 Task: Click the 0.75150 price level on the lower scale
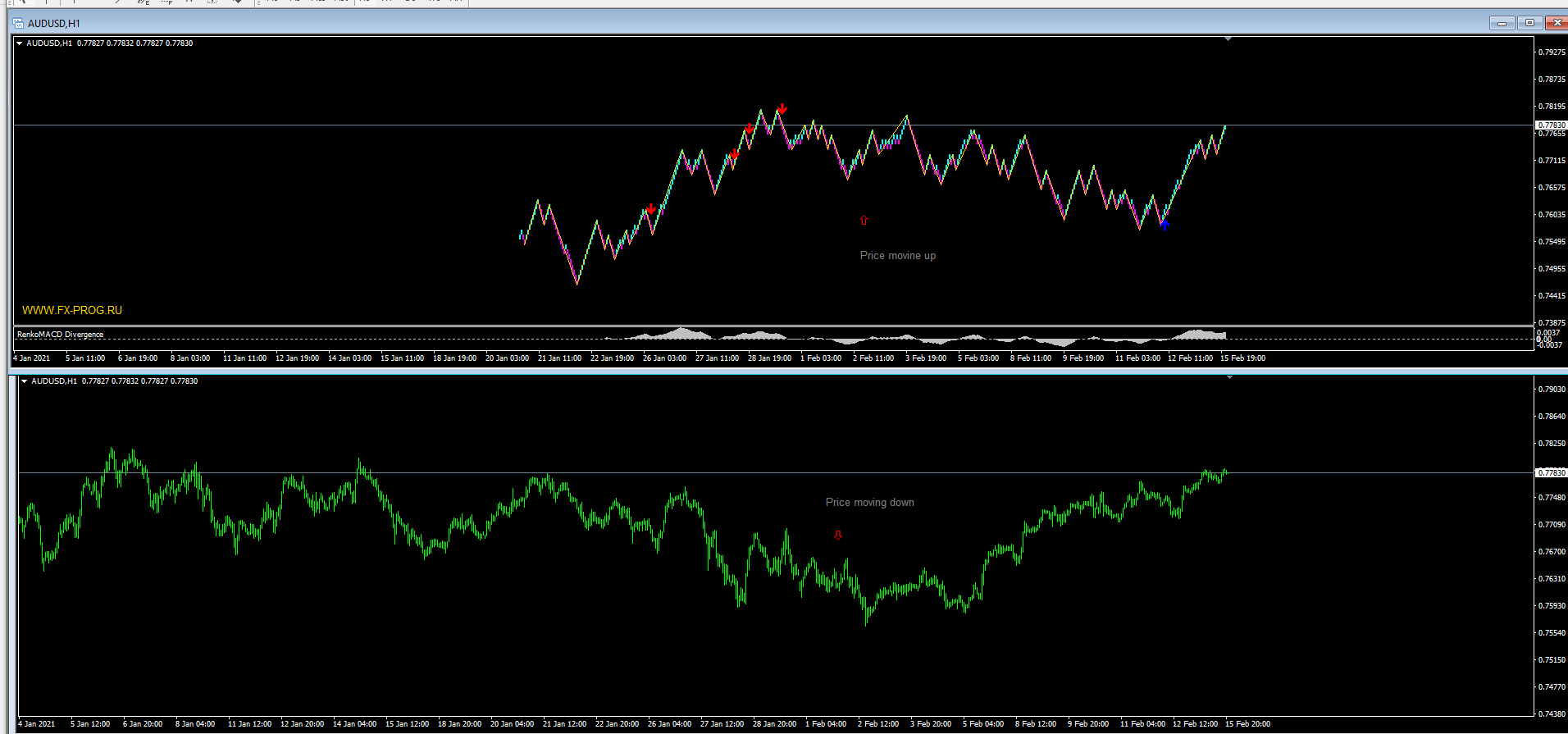point(1552,660)
